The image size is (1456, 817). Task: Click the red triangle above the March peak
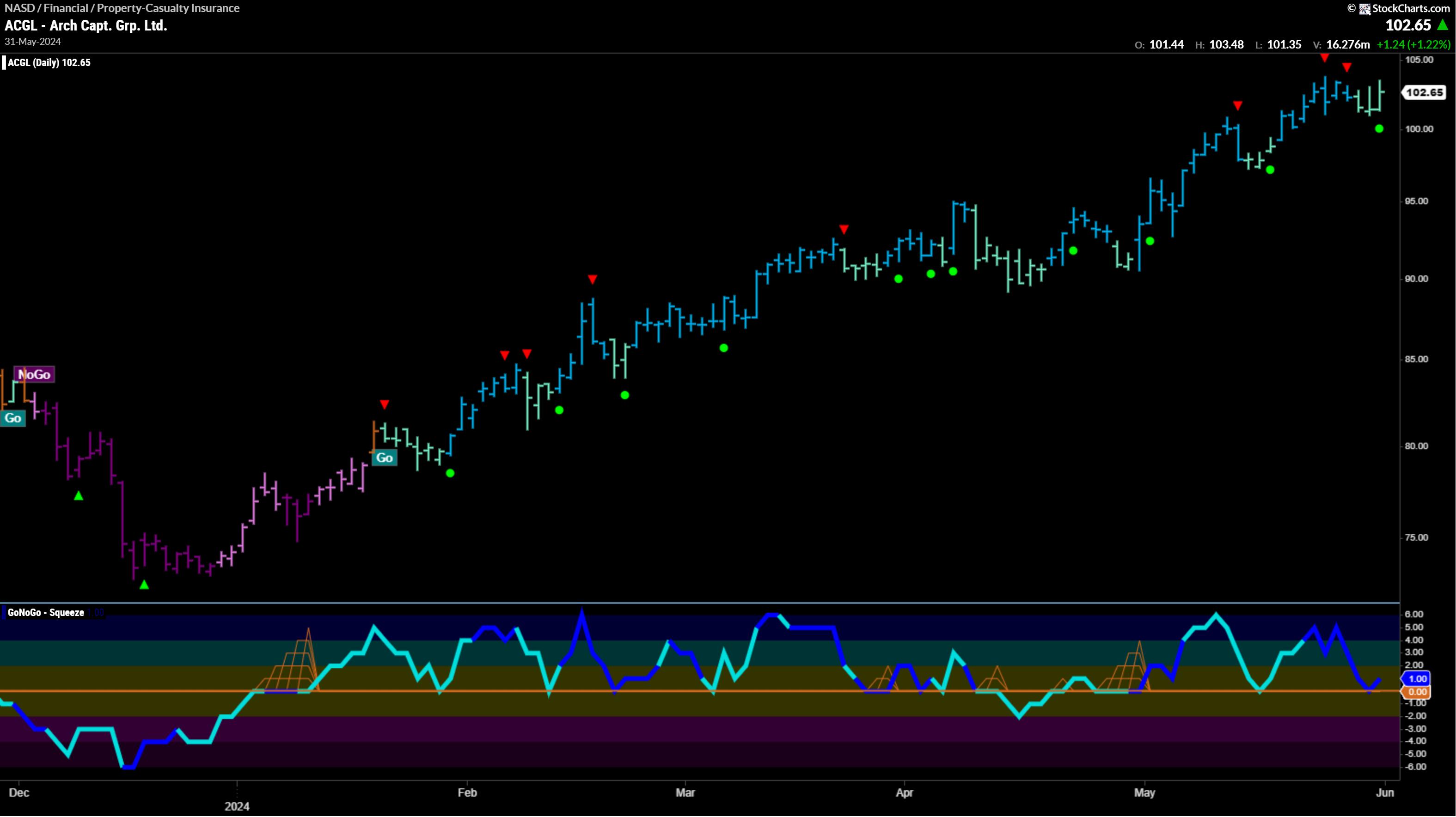point(844,229)
